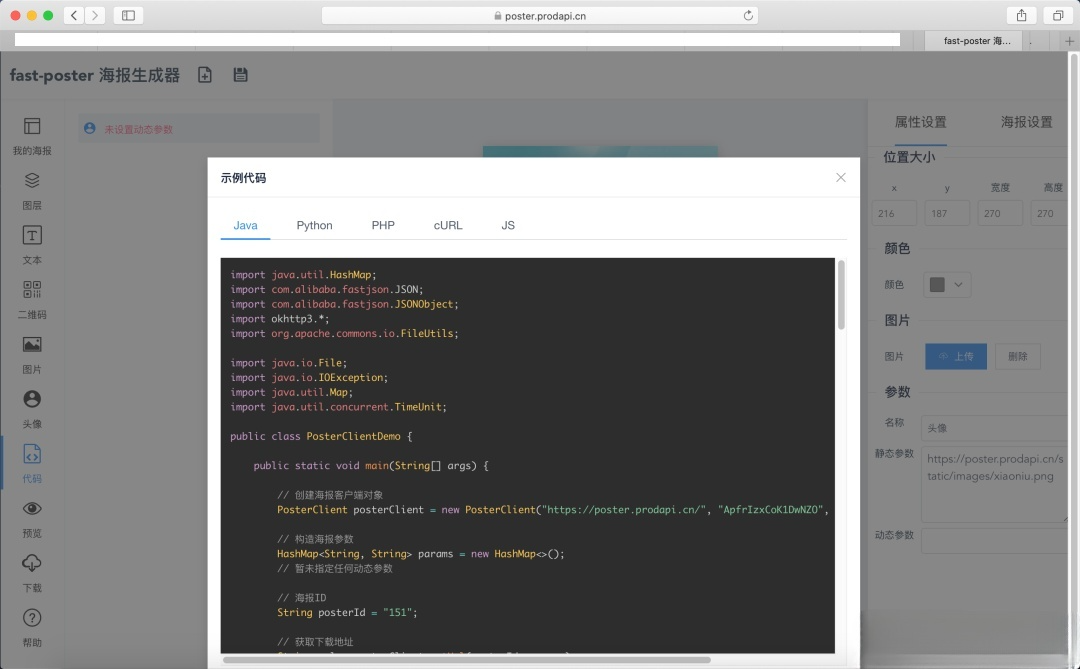Image resolution: width=1080 pixels, height=669 pixels.
Task: Open the 我的海报 panel
Action: point(31,135)
